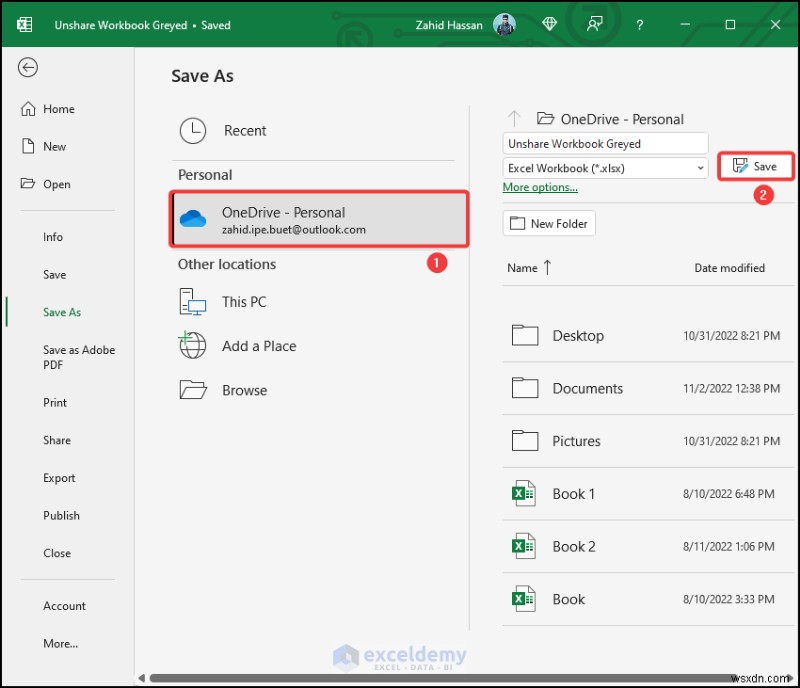Open Save as Adobe PDF option
Screen dimensions: 800x688
click(x=79, y=357)
